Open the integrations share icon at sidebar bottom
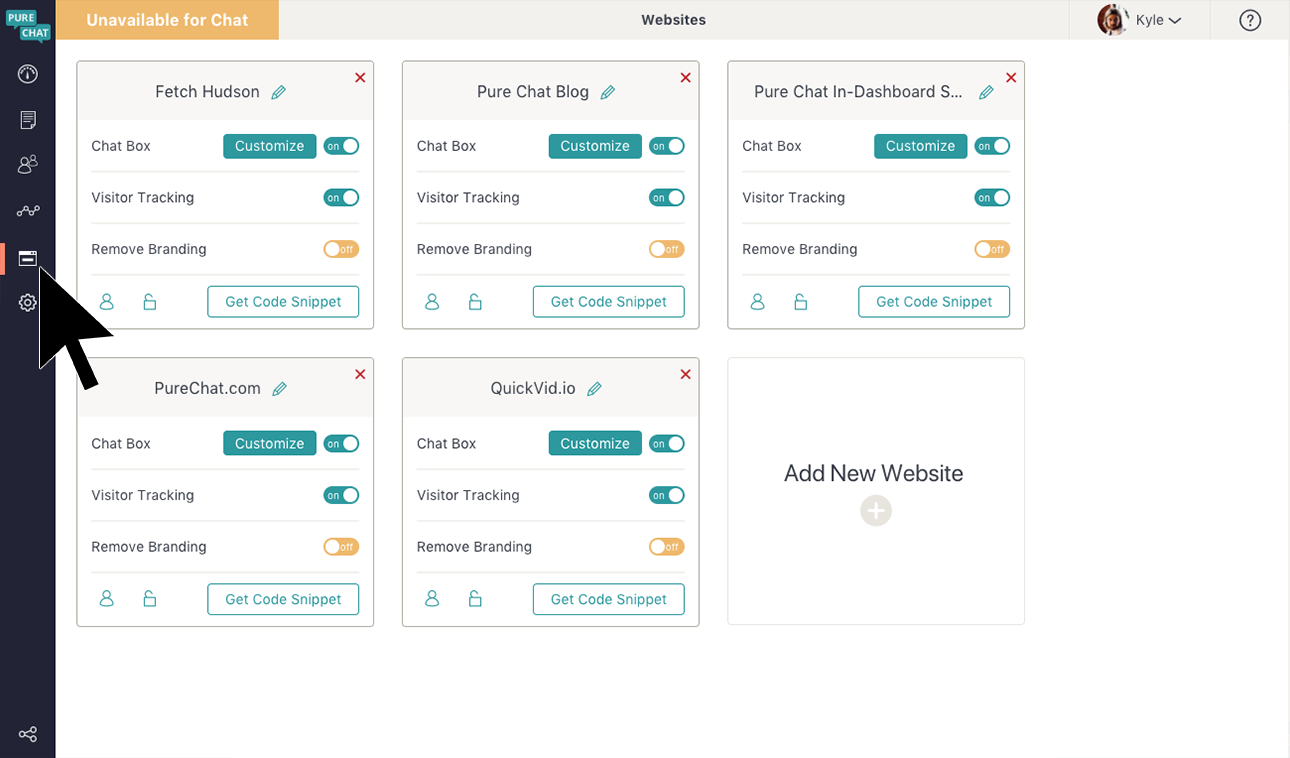 28,735
